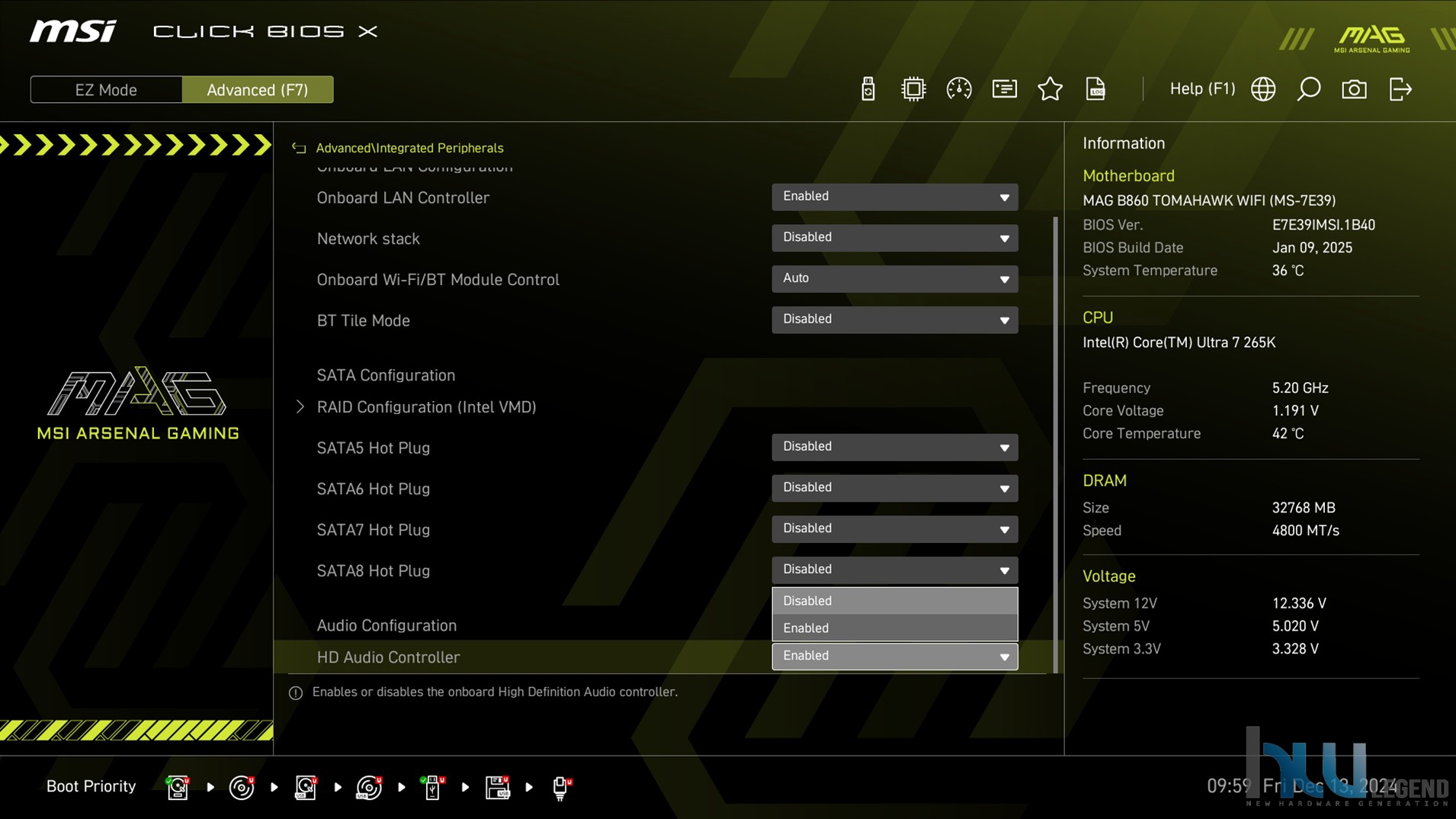Image resolution: width=1456 pixels, height=819 pixels.
Task: Open the SATA7 Hot Plug dropdown
Action: 894,529
